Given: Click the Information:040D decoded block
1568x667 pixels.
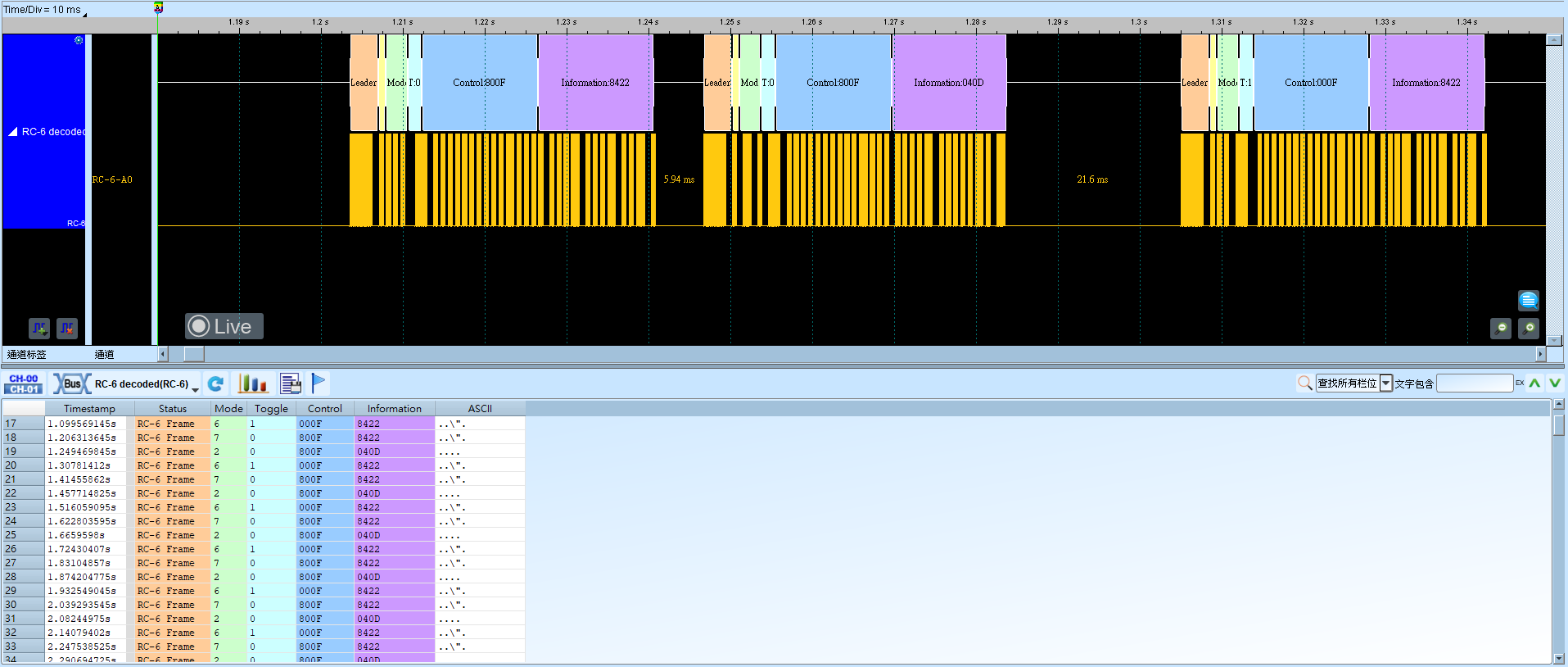Looking at the screenshot, I should (x=949, y=83).
